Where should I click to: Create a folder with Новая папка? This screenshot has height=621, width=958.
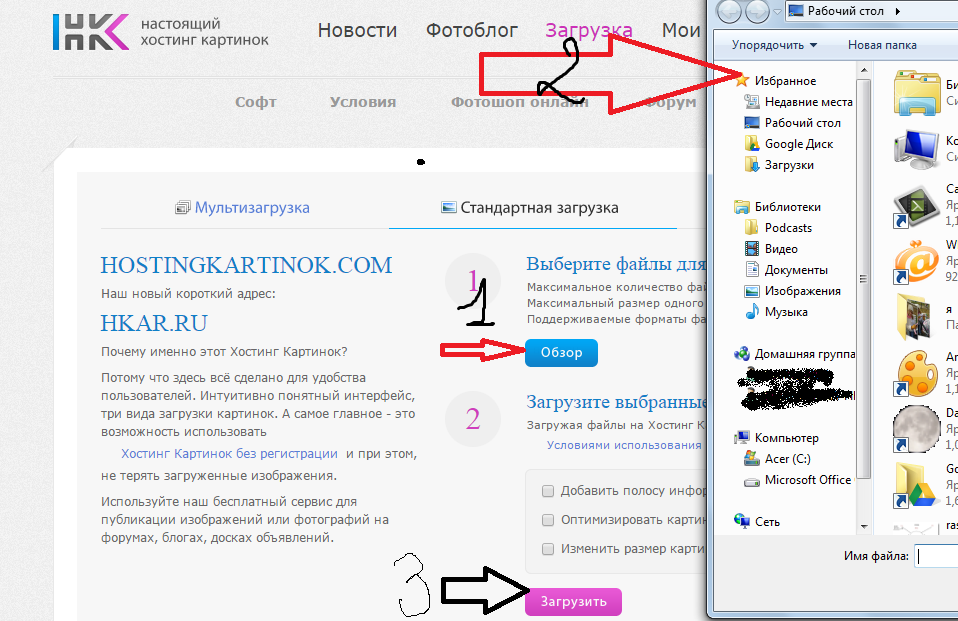(882, 45)
